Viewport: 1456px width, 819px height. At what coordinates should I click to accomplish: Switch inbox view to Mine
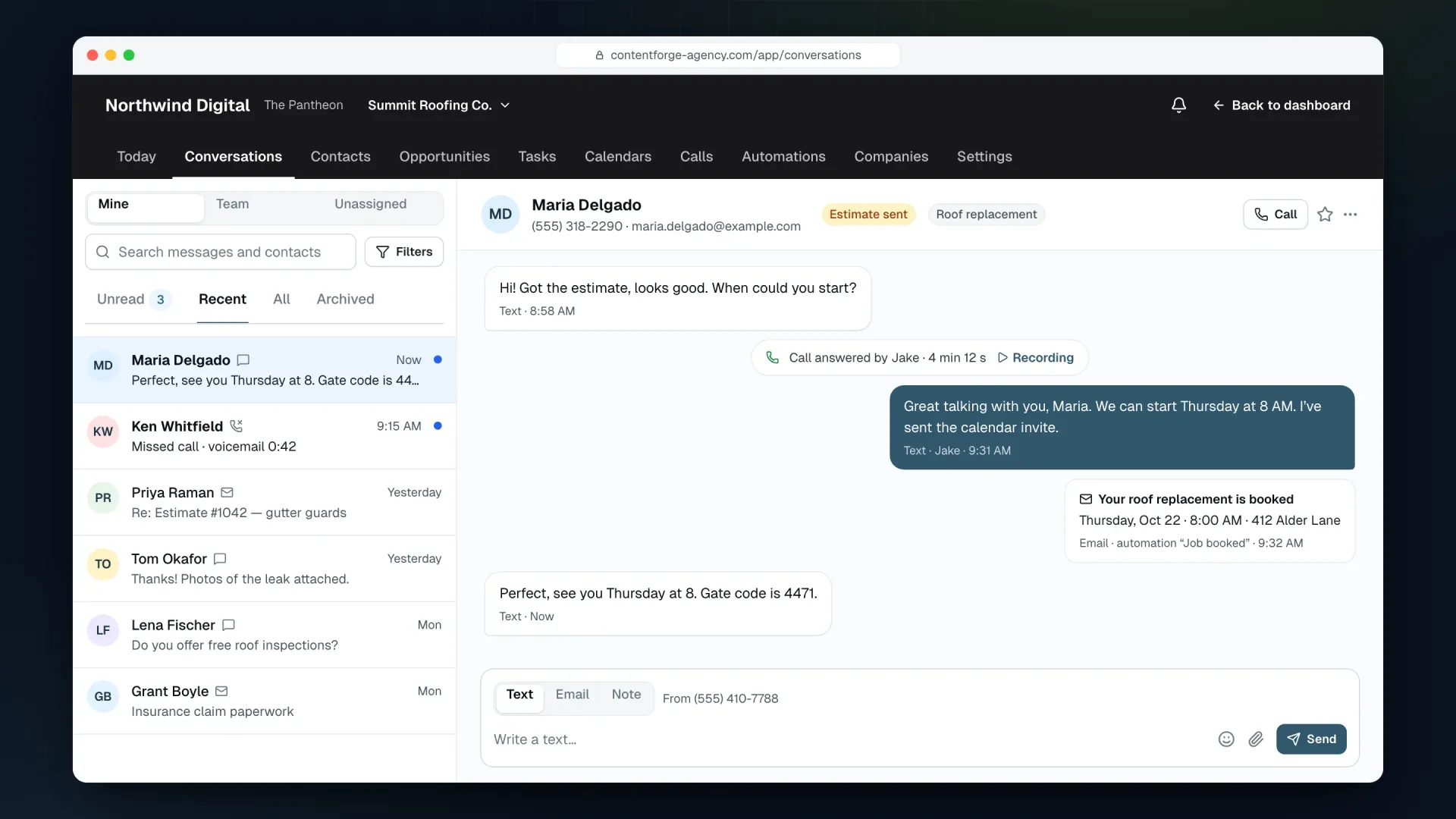tap(145, 207)
